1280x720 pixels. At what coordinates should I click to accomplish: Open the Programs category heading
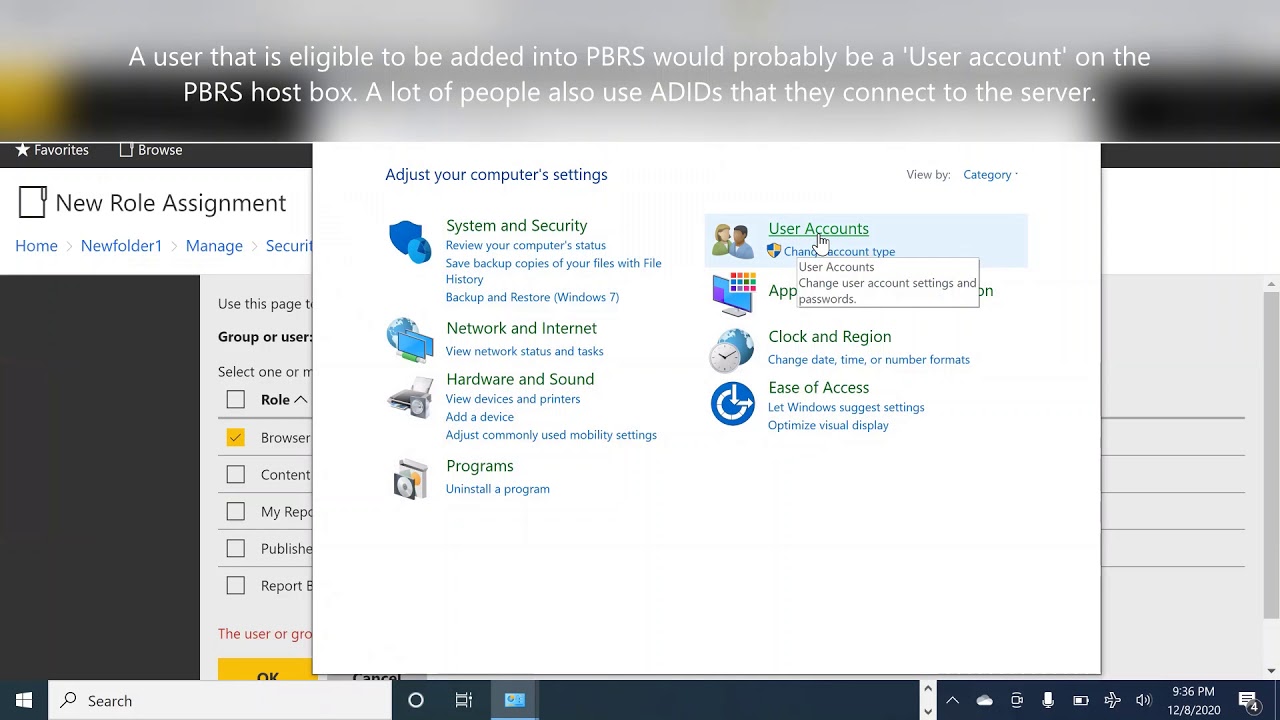click(x=479, y=466)
